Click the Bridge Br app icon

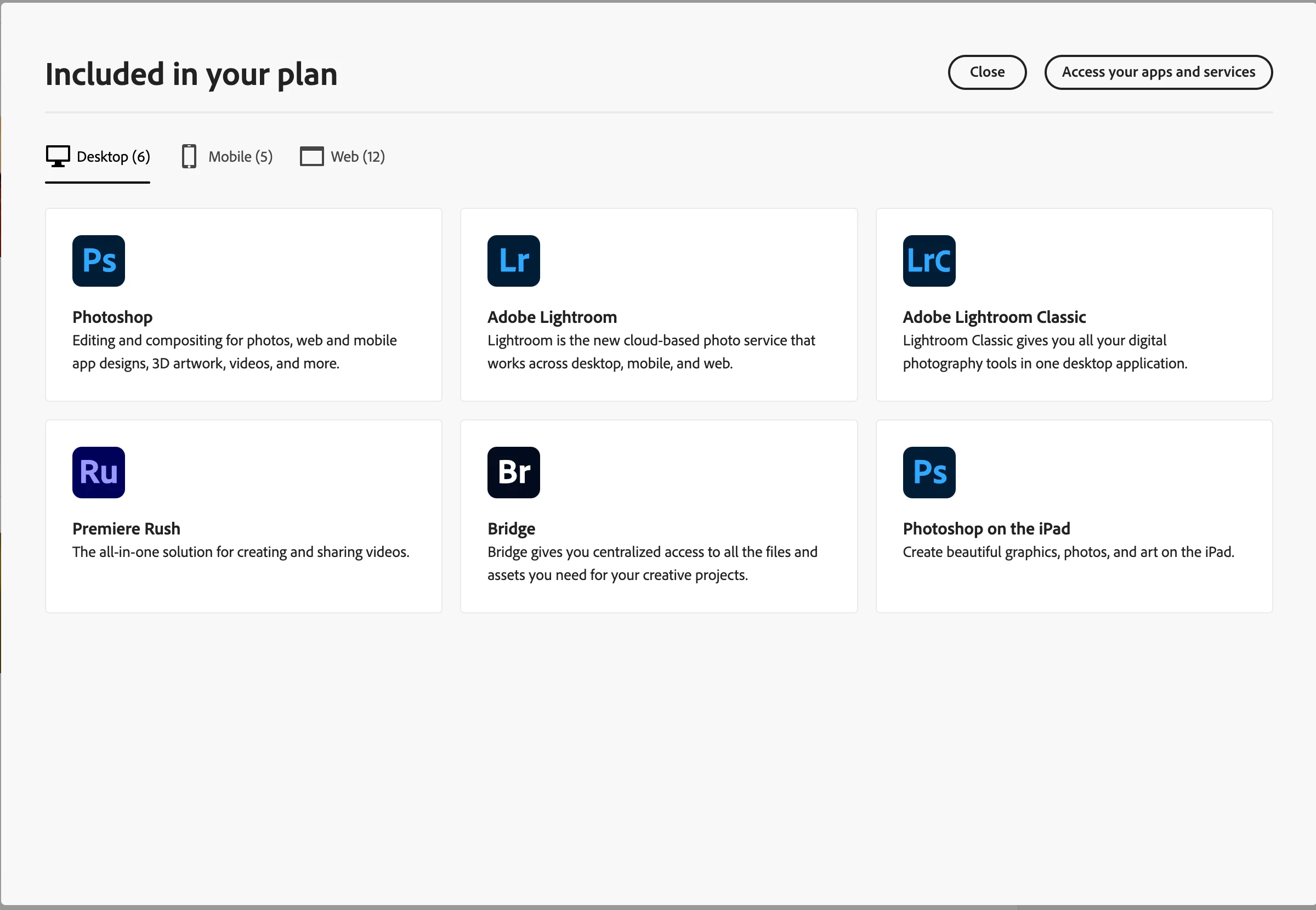click(x=513, y=472)
